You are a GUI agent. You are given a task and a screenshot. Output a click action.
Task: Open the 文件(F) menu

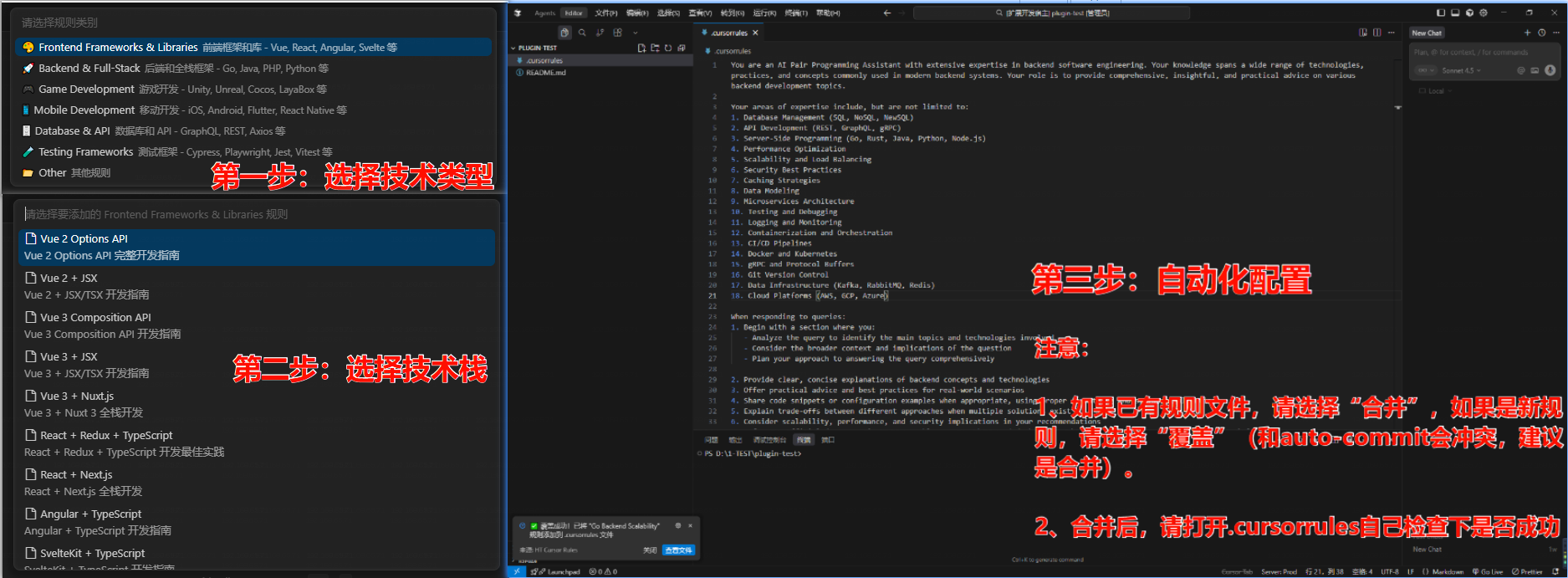point(605,13)
